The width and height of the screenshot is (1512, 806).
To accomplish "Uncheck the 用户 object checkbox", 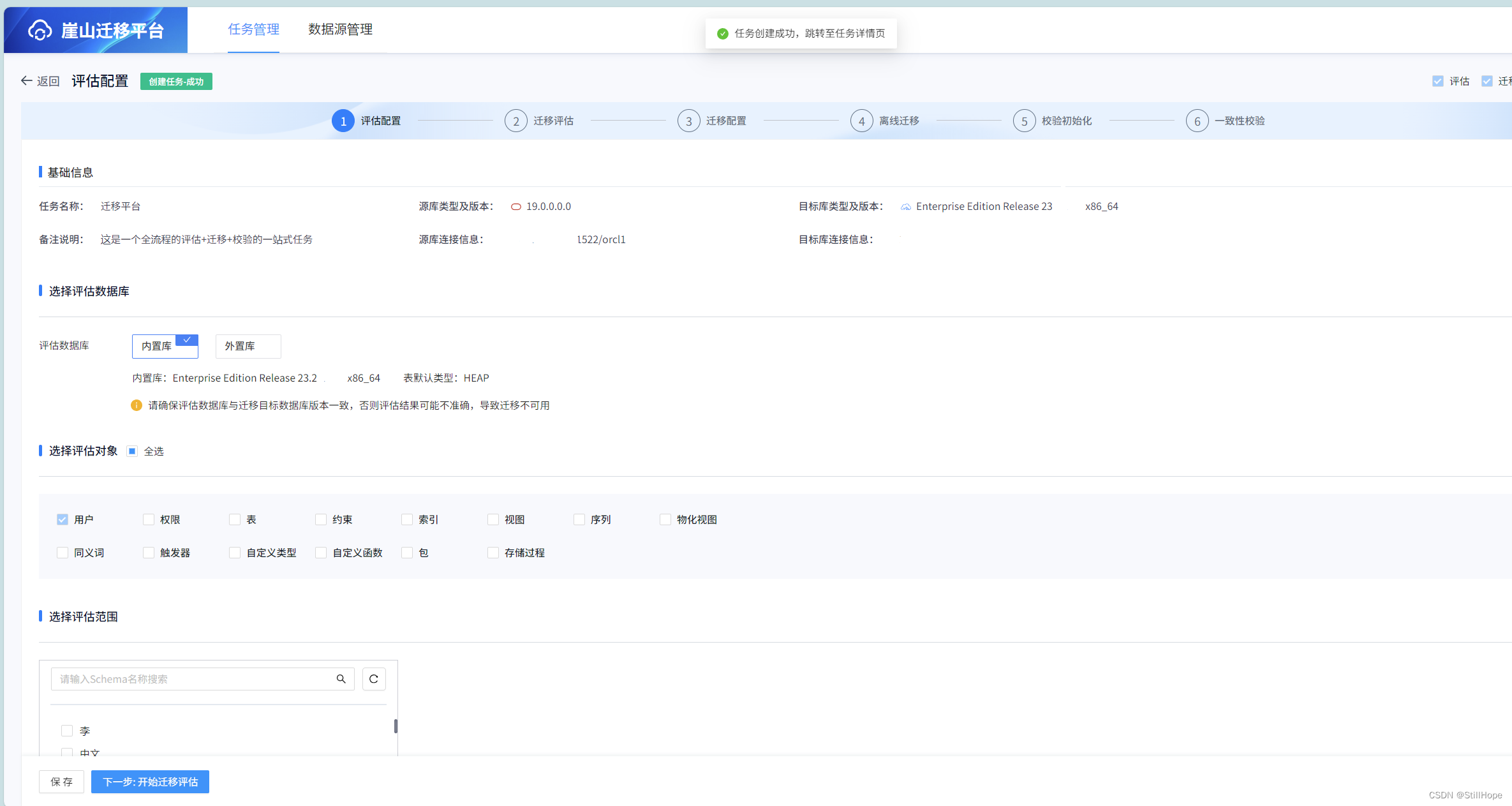I will pos(63,519).
